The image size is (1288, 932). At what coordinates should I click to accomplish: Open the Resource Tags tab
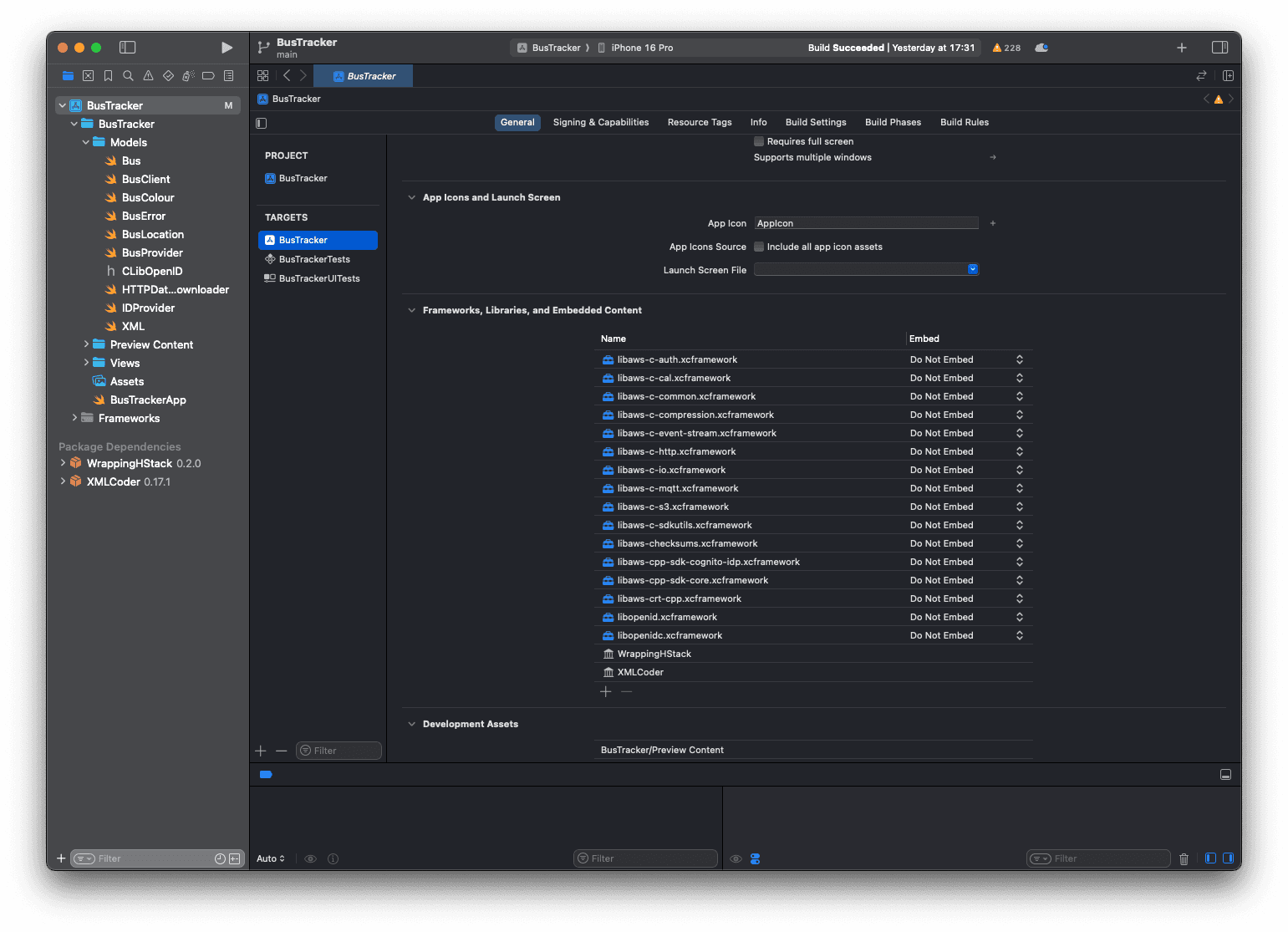700,122
